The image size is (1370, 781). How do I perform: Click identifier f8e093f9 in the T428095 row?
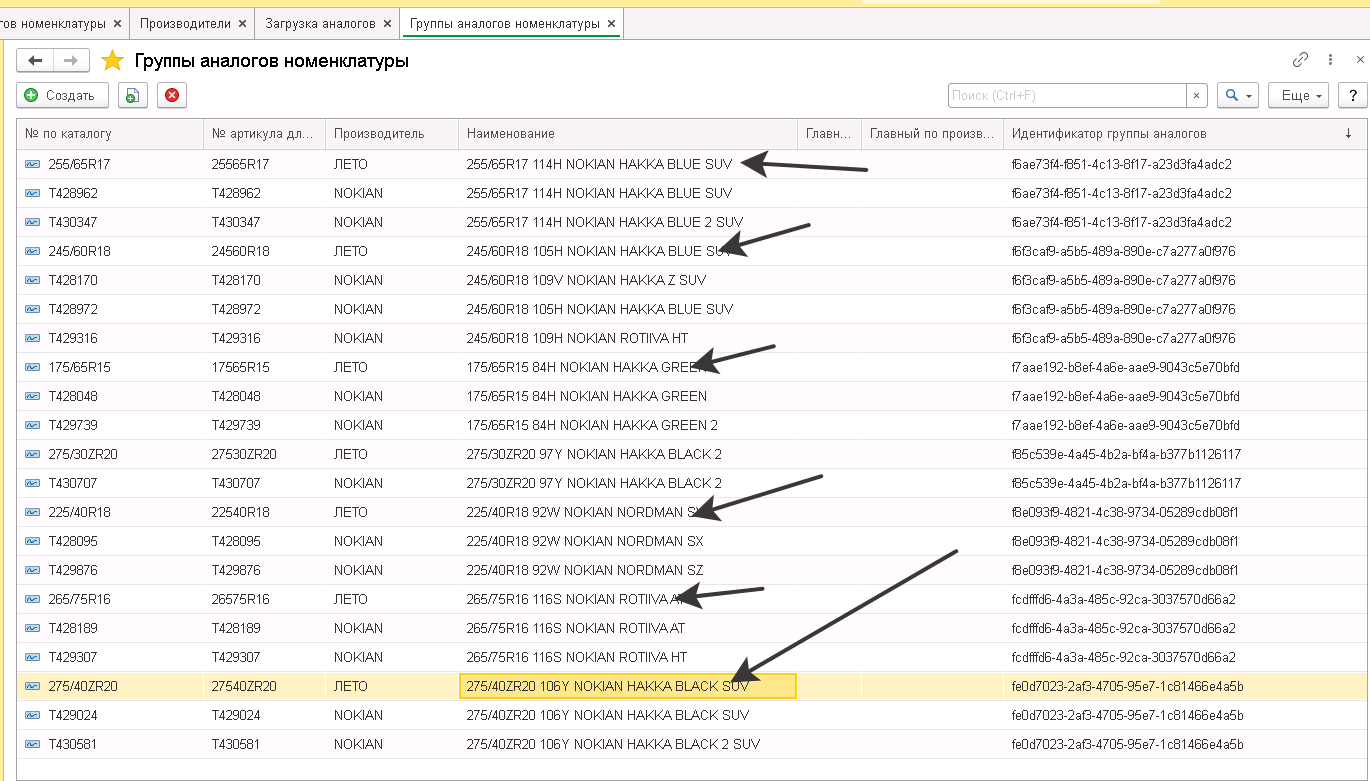pos(1125,541)
